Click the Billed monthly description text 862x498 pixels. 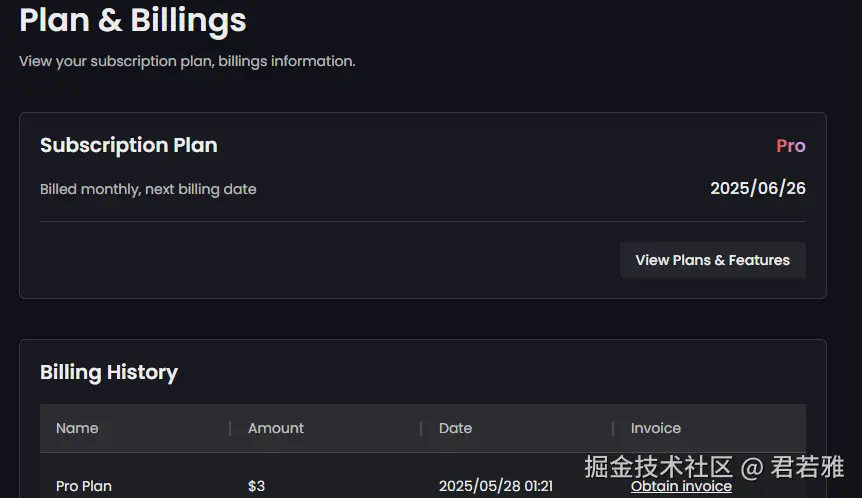(148, 189)
